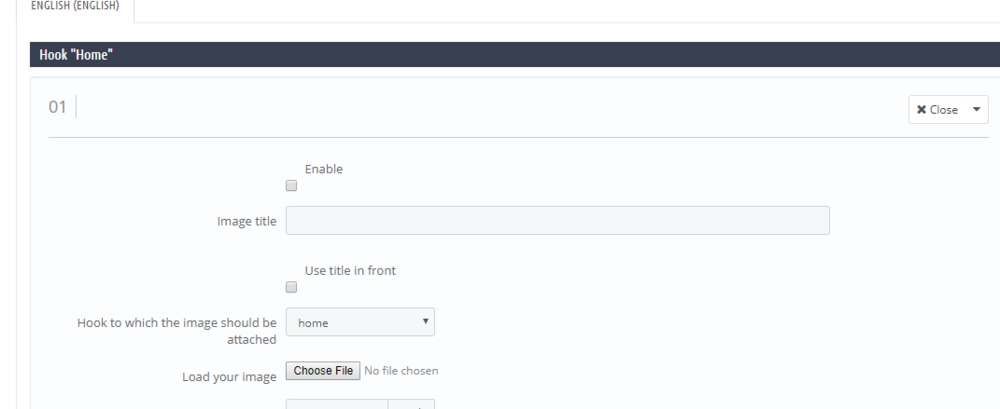Click the arrow on the home select
This screenshot has width=1000, height=409.
pos(426,321)
